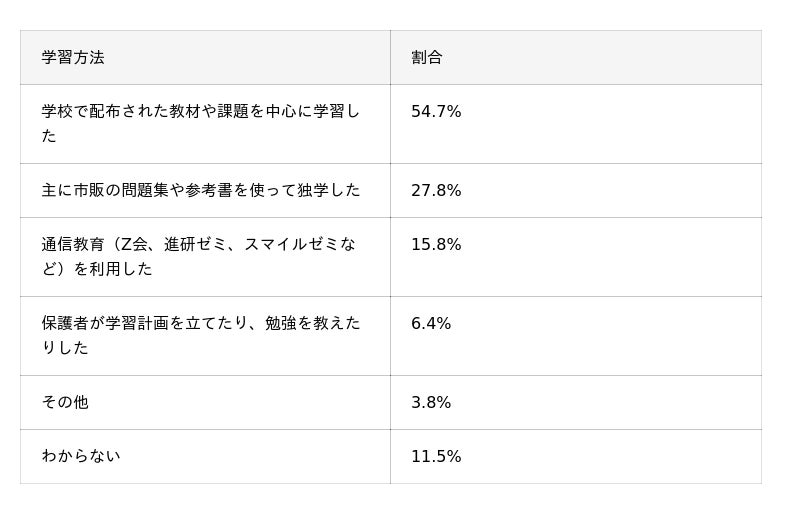The image size is (800, 514).
Task: Select the 主に市販の問題集や参考書 row label
Action: point(200,190)
